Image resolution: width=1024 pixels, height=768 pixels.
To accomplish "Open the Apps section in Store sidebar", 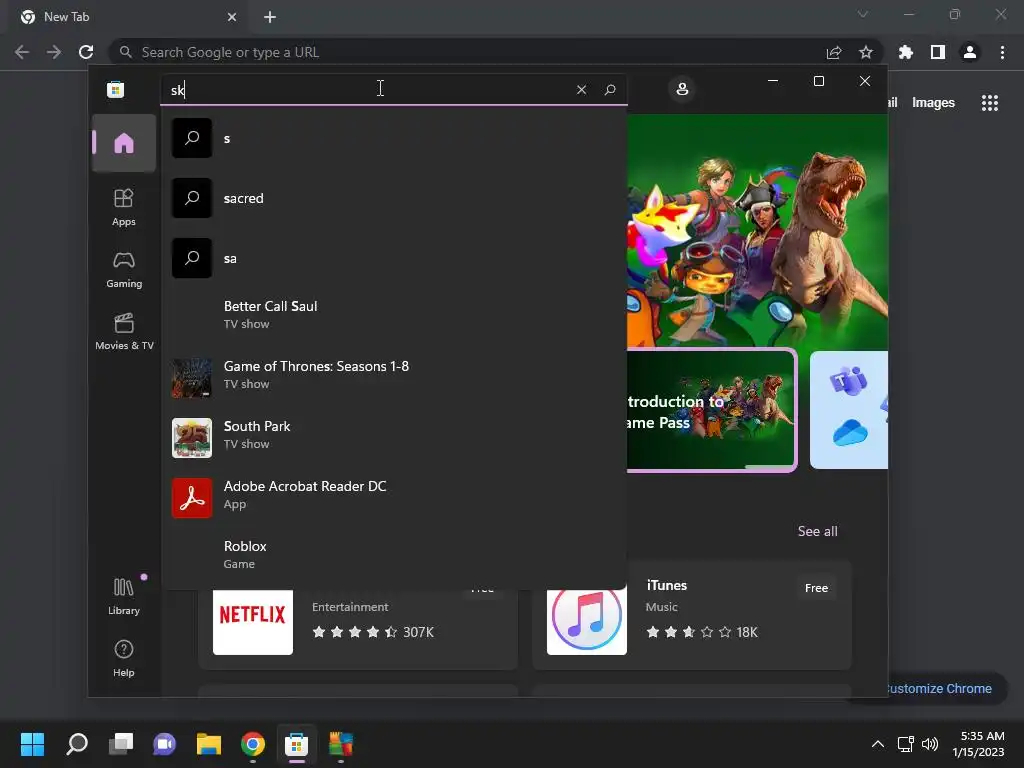I will coord(123,207).
